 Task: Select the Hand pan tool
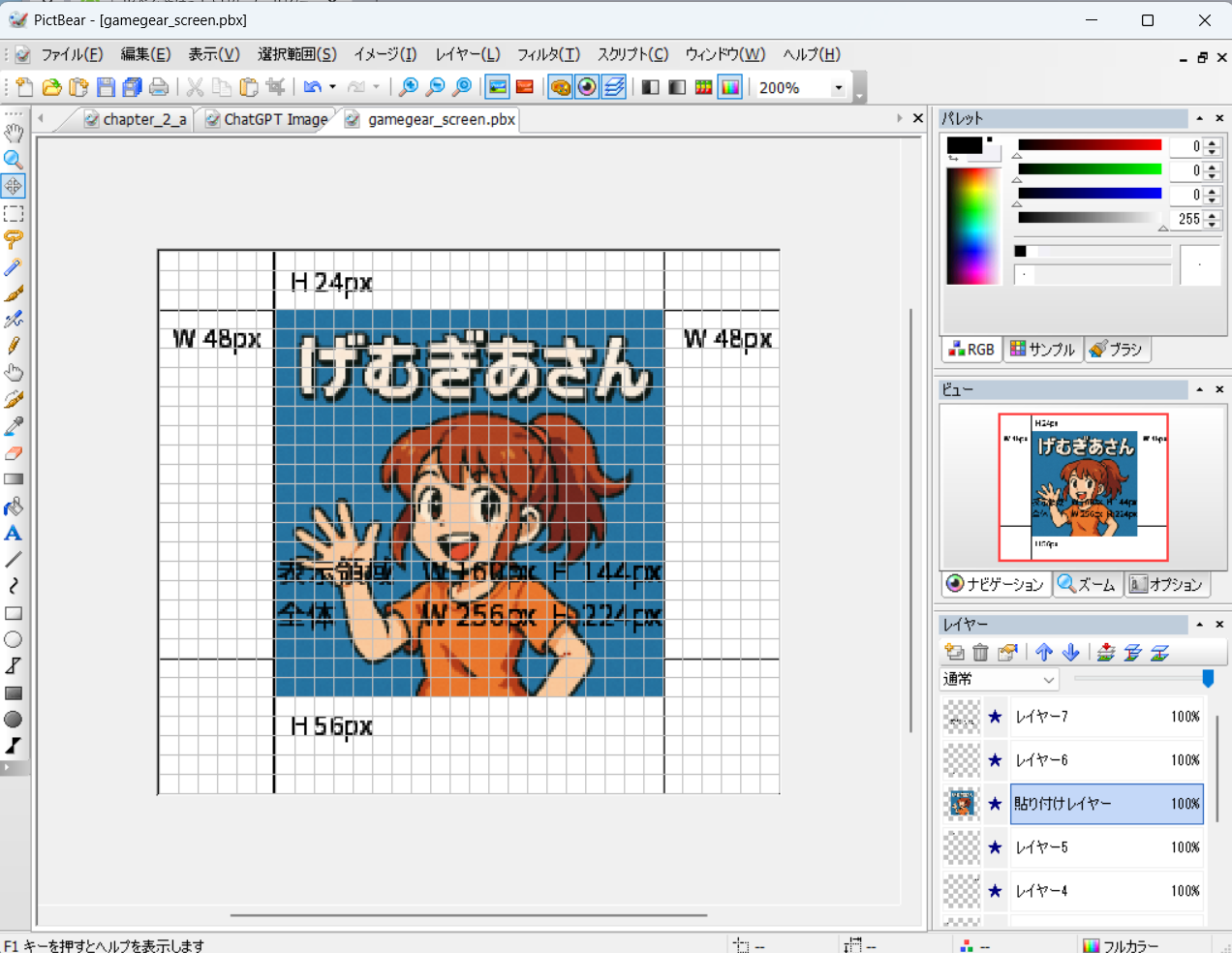tap(14, 133)
